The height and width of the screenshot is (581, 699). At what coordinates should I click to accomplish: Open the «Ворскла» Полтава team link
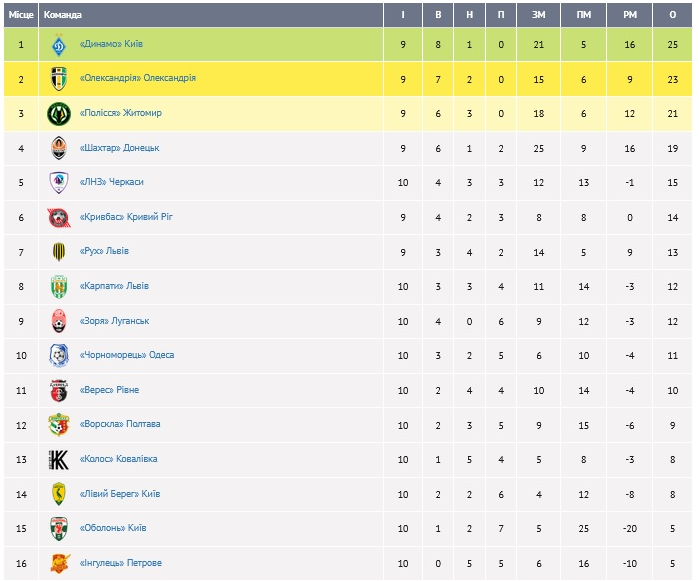click(x=119, y=424)
